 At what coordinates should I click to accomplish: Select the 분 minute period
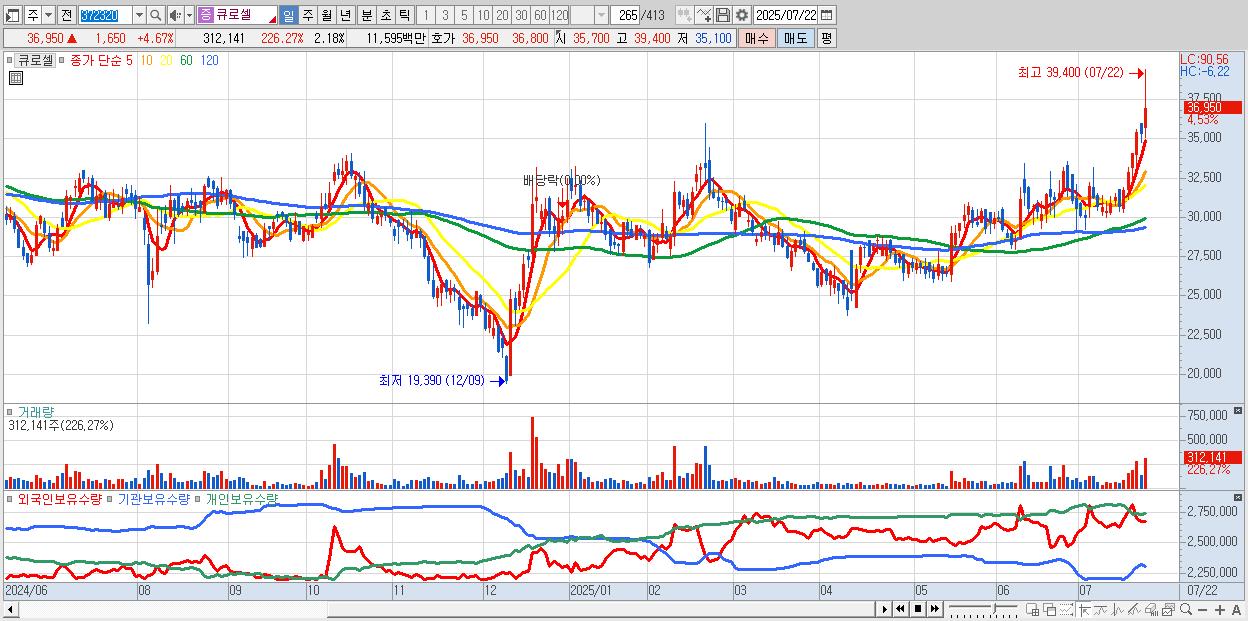[366, 15]
